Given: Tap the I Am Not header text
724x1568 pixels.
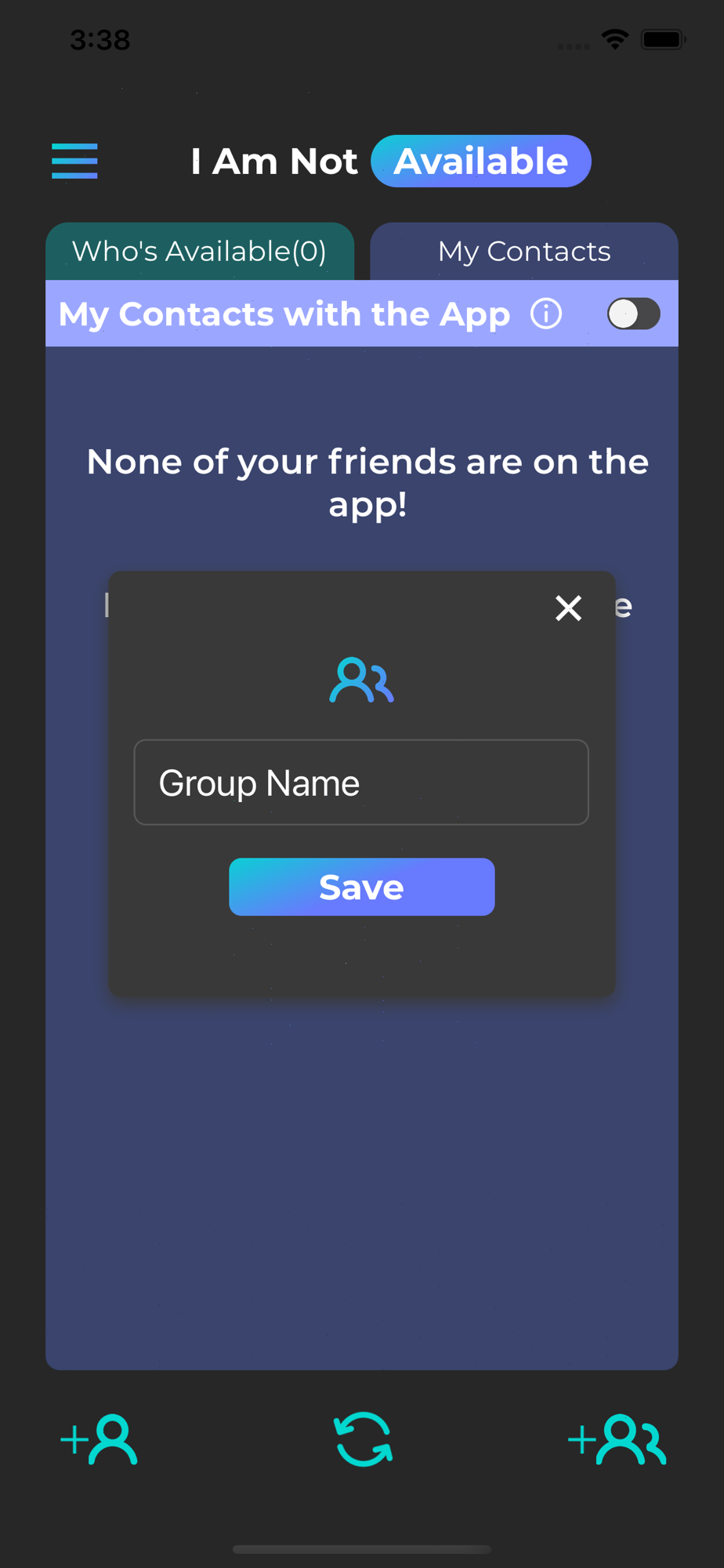Looking at the screenshot, I should click(x=274, y=162).
